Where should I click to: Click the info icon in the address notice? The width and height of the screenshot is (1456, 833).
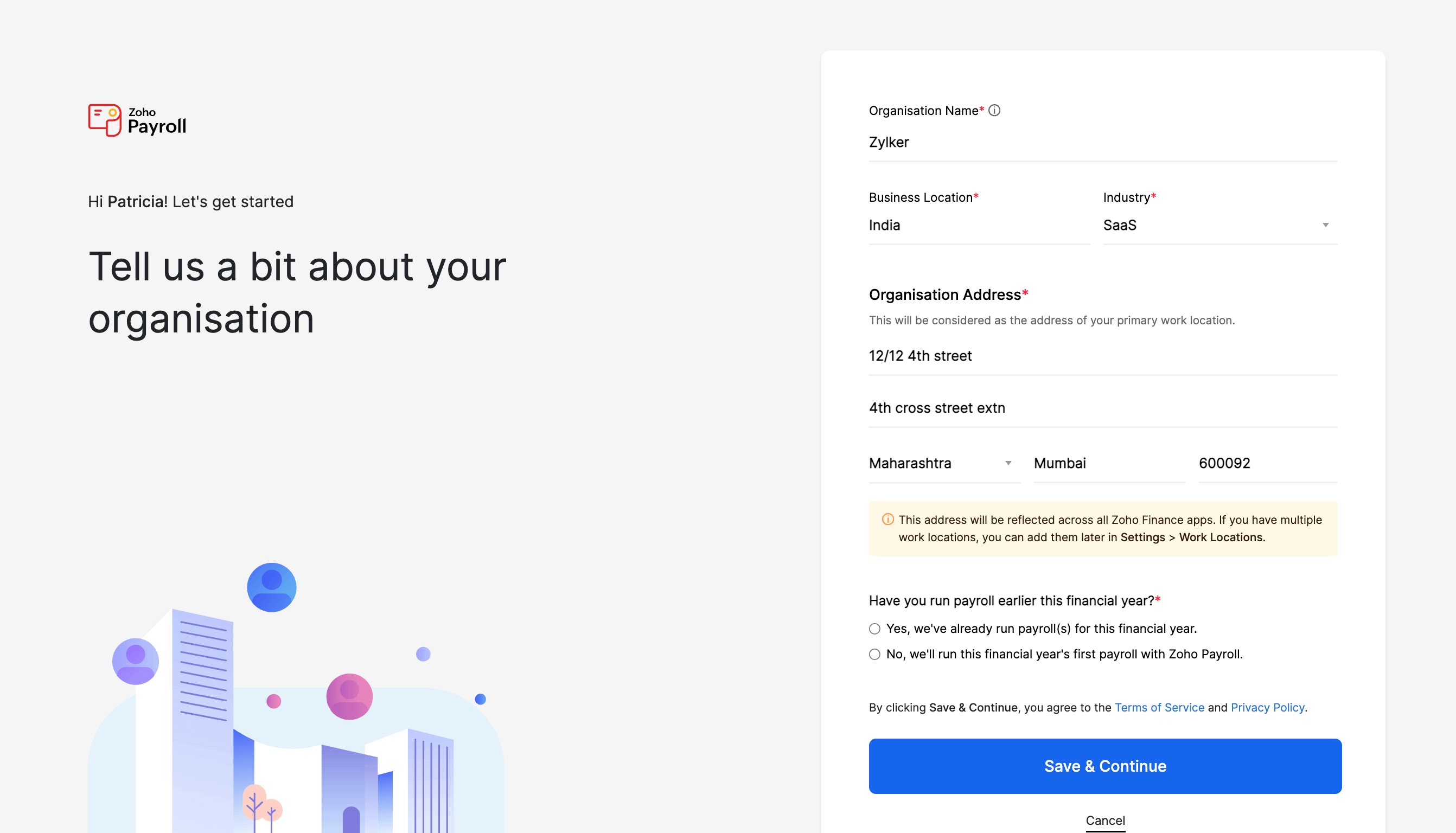pyautogui.click(x=887, y=520)
